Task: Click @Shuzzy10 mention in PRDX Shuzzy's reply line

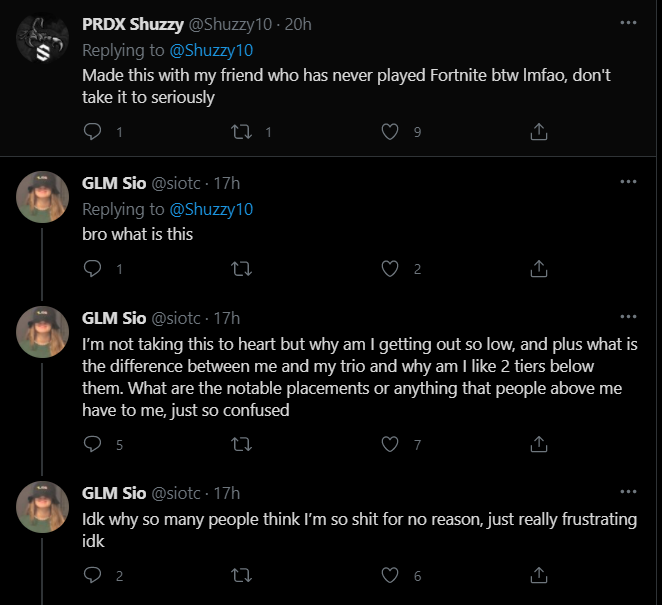Action: point(211,49)
